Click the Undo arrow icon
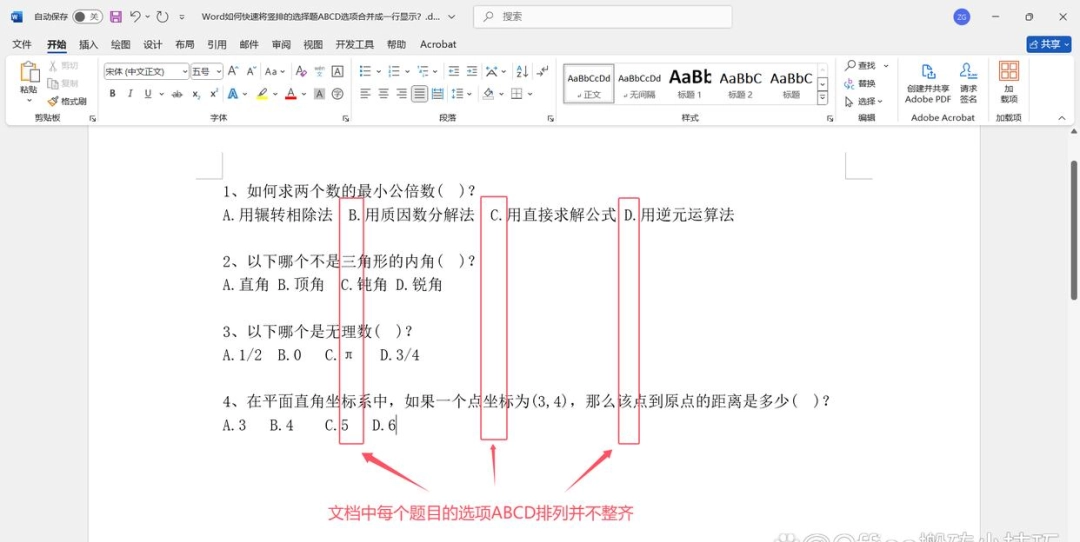 [136, 17]
